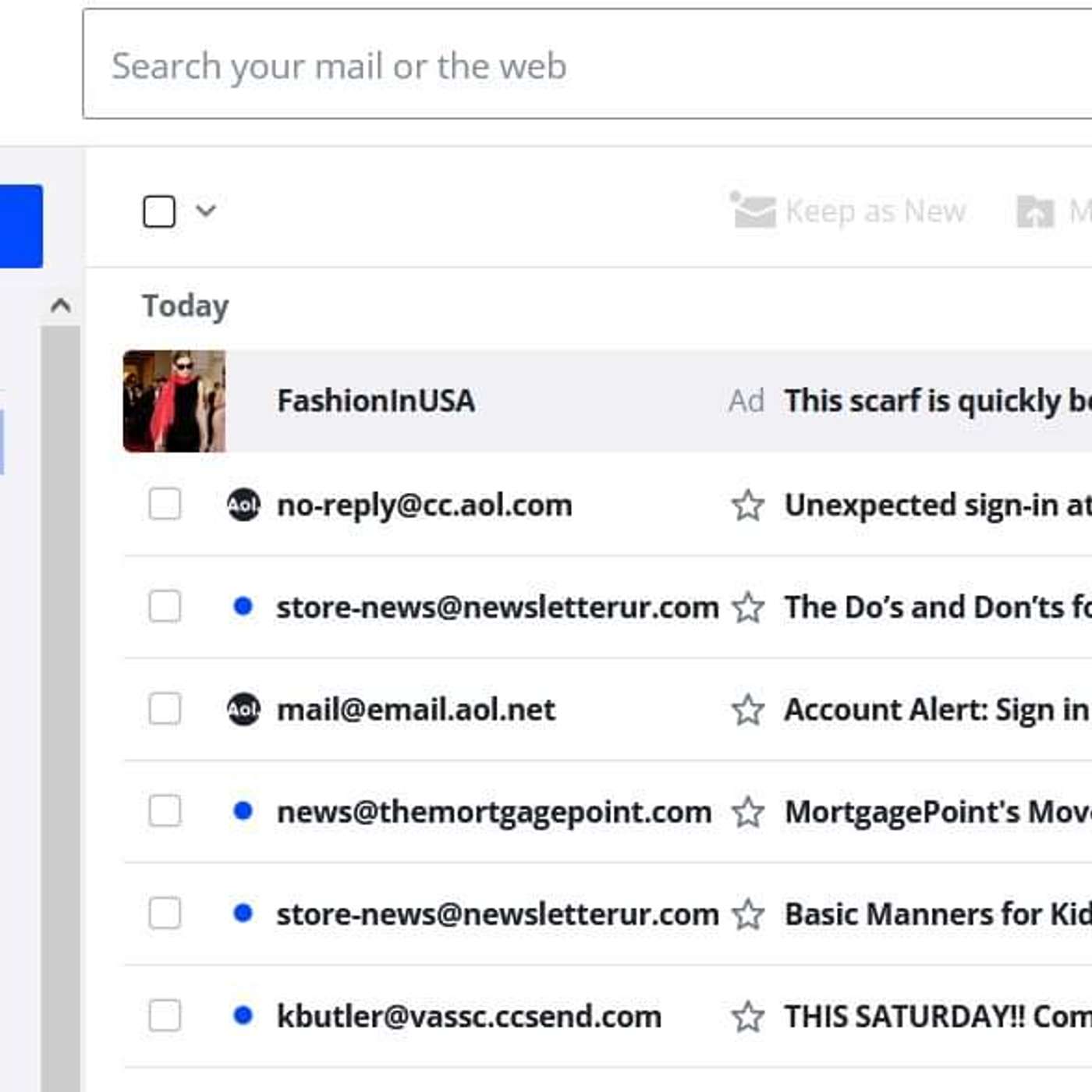Star the MortgagePoint email
Screen dimensions: 1092x1092
click(747, 812)
